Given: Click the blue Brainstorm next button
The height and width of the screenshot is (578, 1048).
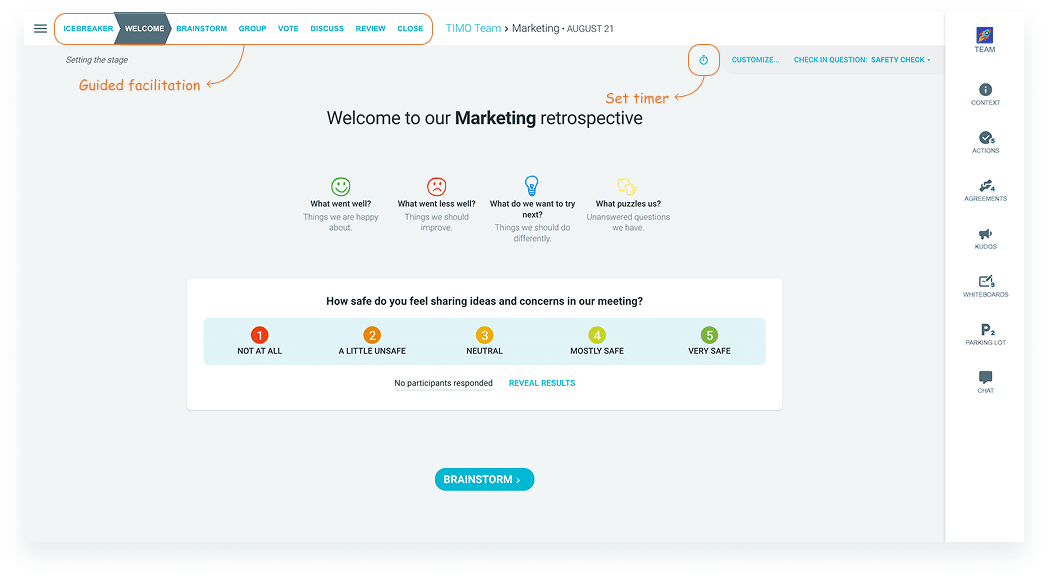Looking at the screenshot, I should [485, 479].
